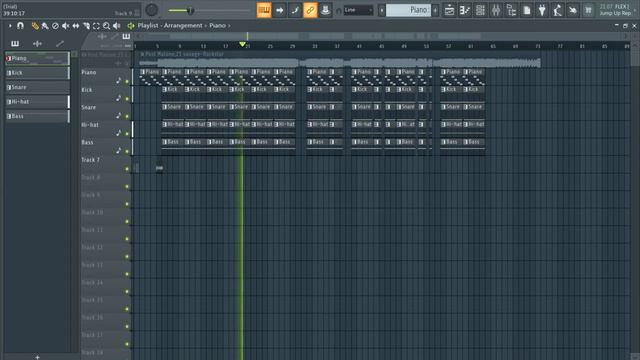
Task: Click Playlist breadcrumb label
Action: point(148,26)
